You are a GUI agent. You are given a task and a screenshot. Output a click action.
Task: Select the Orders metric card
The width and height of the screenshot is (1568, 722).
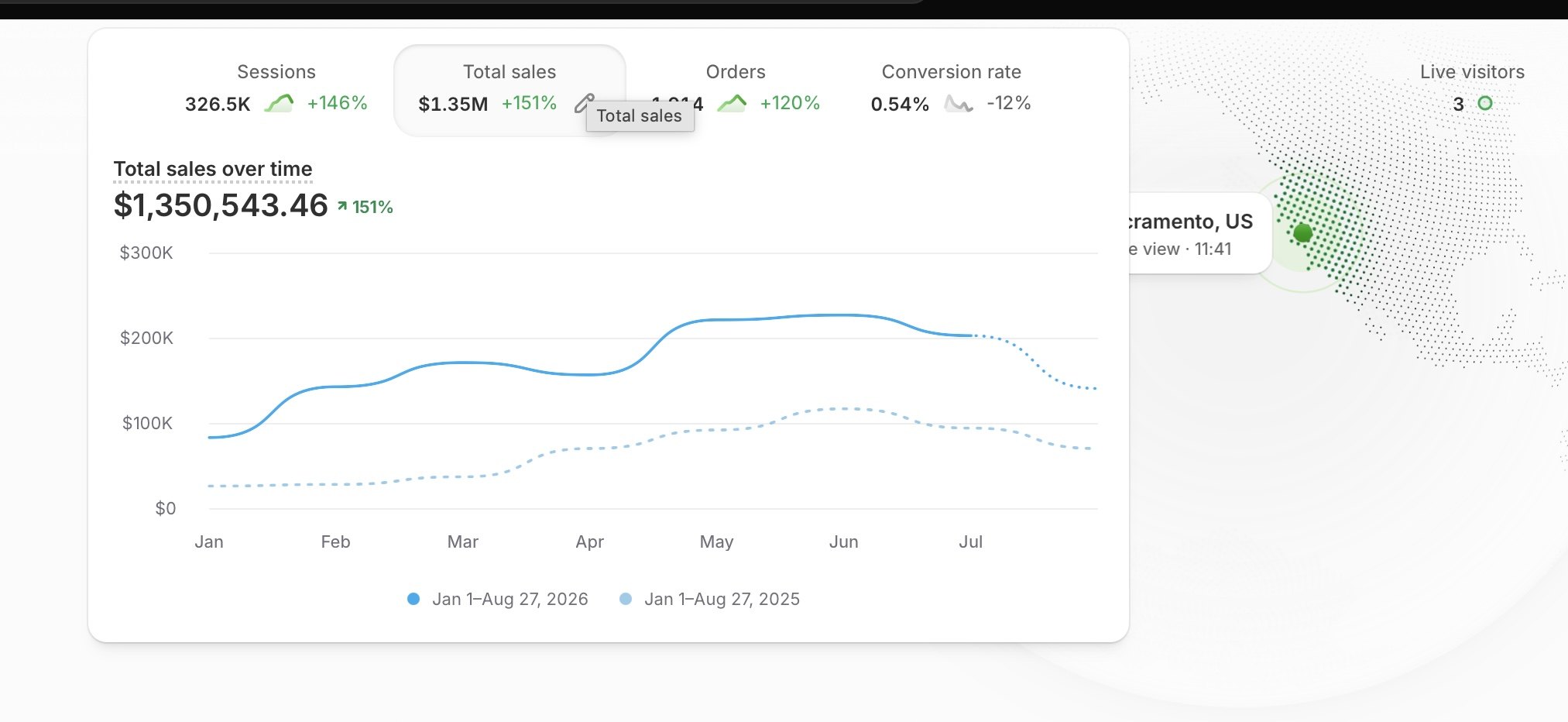736,91
